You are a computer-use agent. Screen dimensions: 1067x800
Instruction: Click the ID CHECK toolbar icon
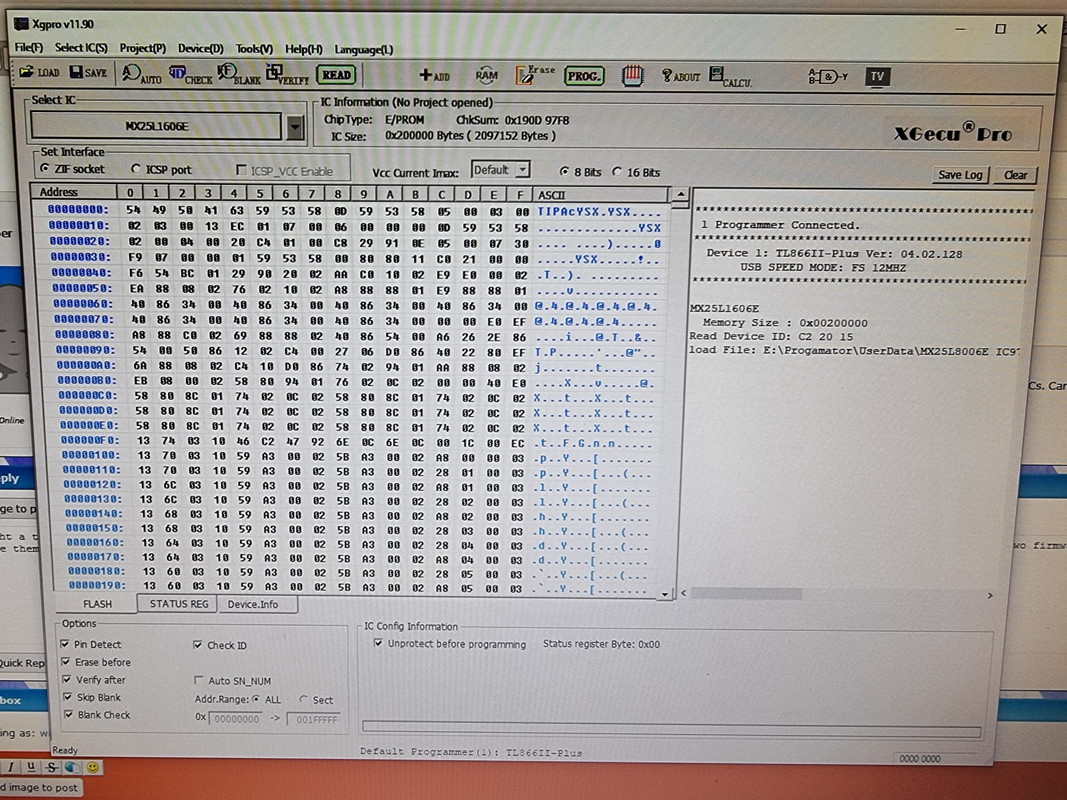coord(191,75)
